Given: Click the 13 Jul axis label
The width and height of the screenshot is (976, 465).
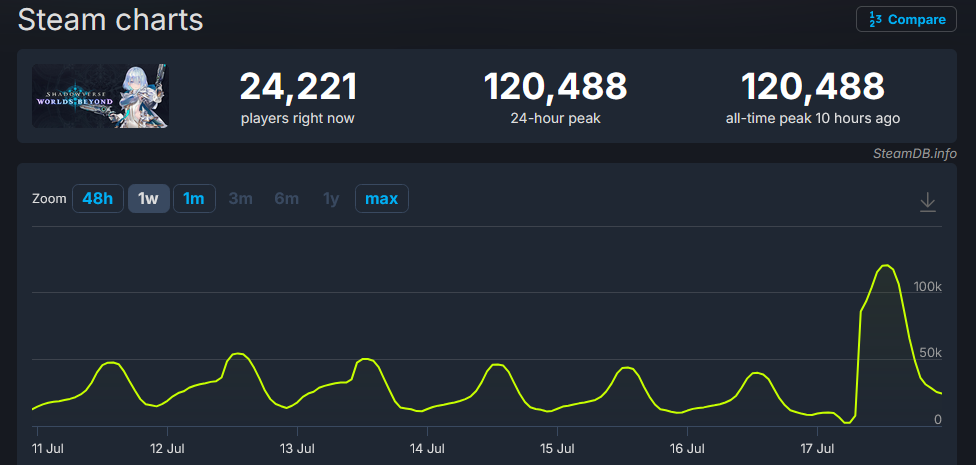Looking at the screenshot, I should pyautogui.click(x=298, y=448).
